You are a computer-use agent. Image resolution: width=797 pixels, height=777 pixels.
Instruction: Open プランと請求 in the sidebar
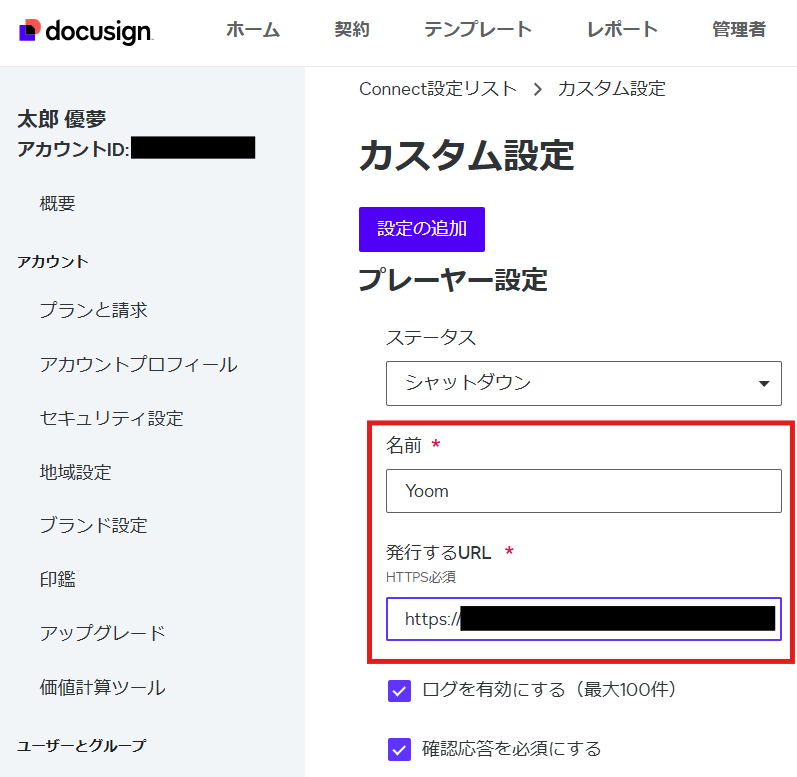click(x=94, y=310)
